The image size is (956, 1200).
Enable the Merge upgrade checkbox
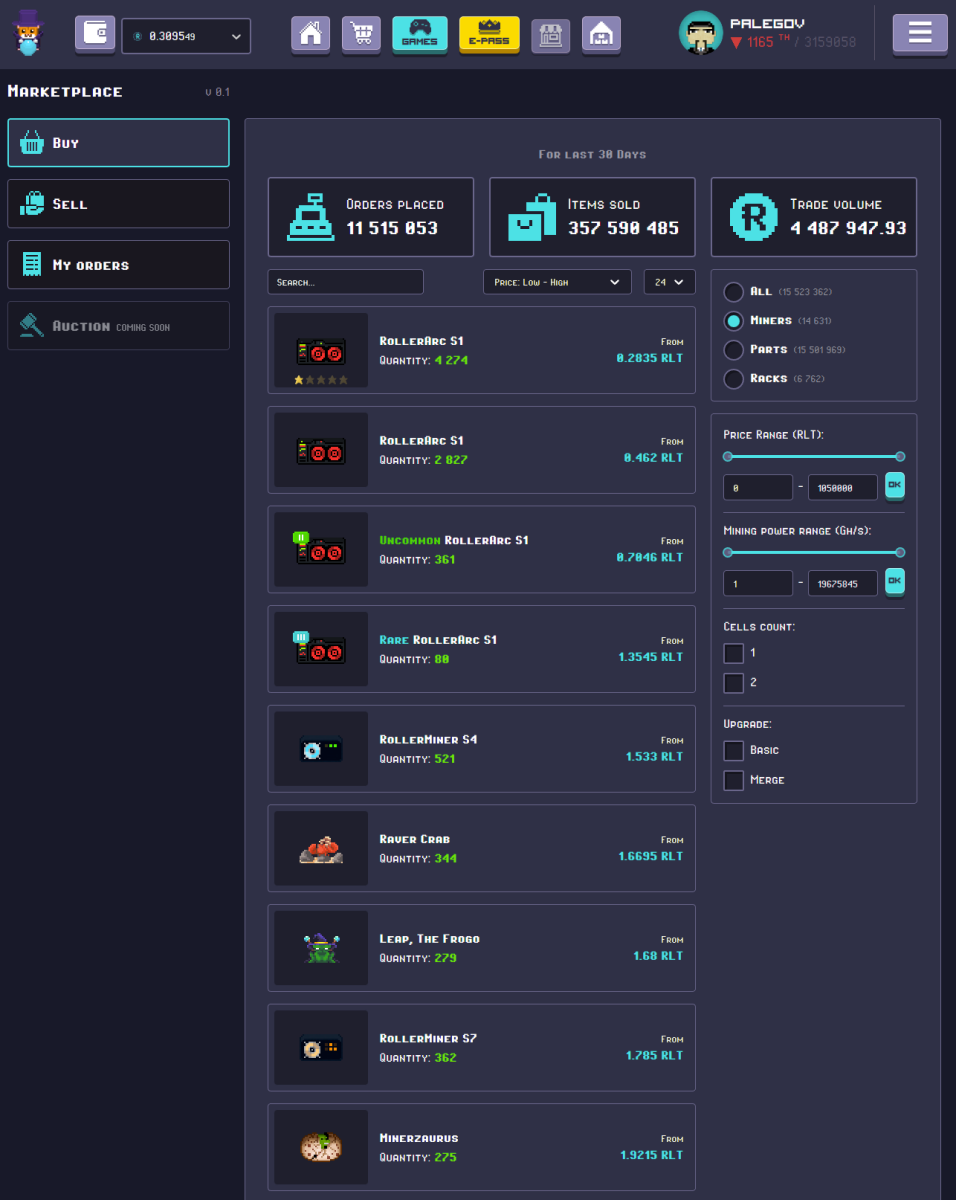point(733,780)
